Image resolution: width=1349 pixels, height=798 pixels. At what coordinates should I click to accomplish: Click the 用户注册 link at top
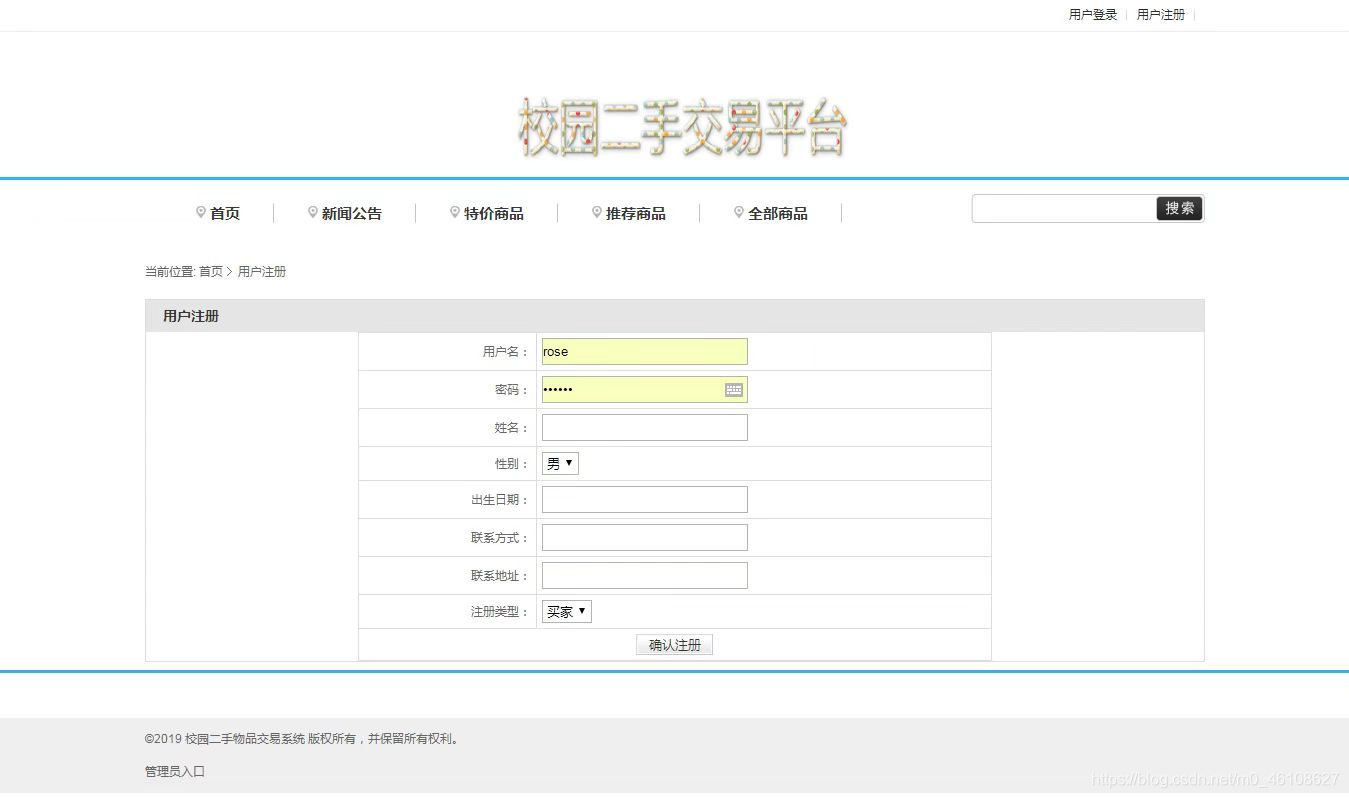pos(1161,15)
